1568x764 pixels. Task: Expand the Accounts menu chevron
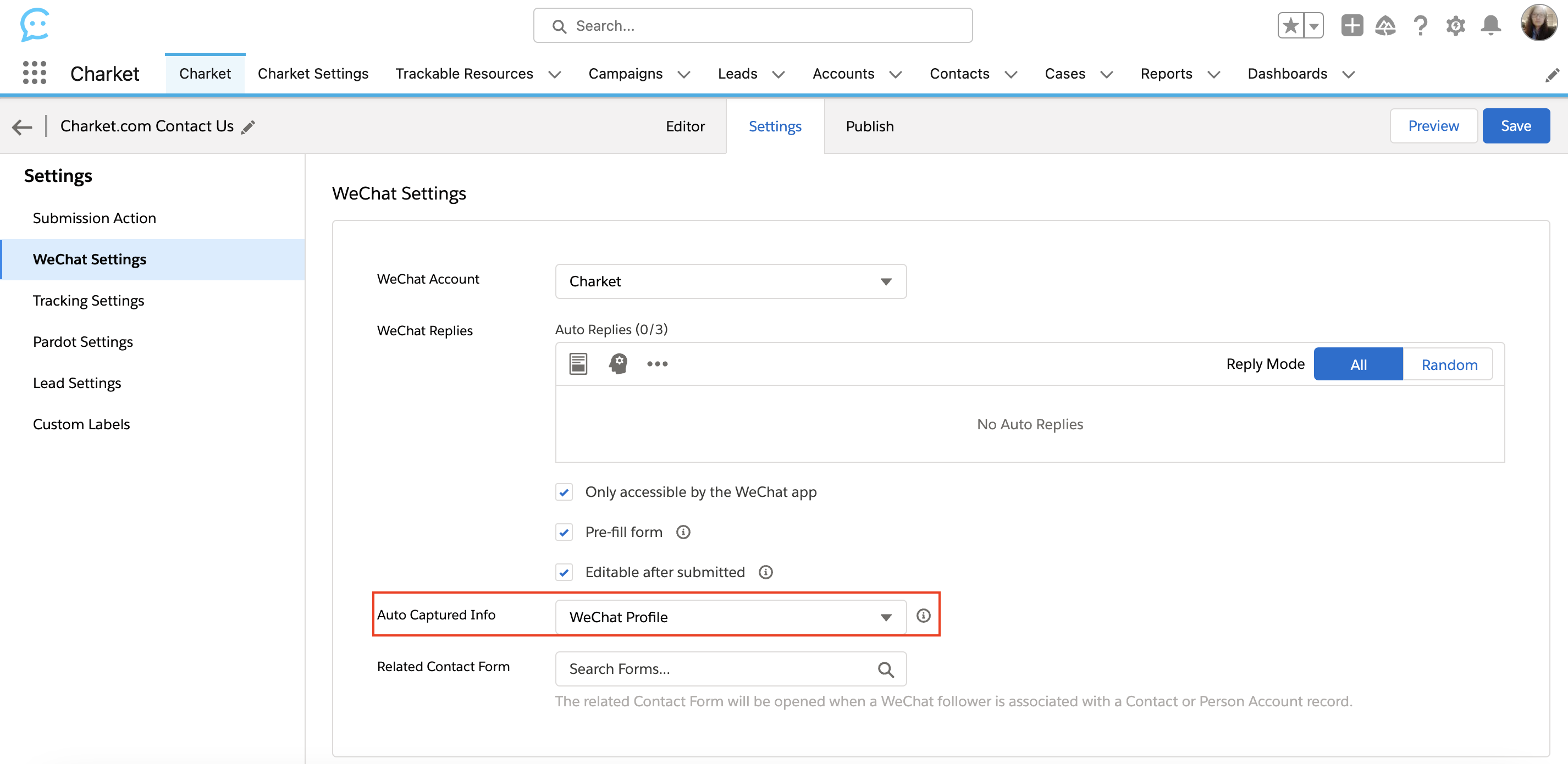tap(896, 74)
